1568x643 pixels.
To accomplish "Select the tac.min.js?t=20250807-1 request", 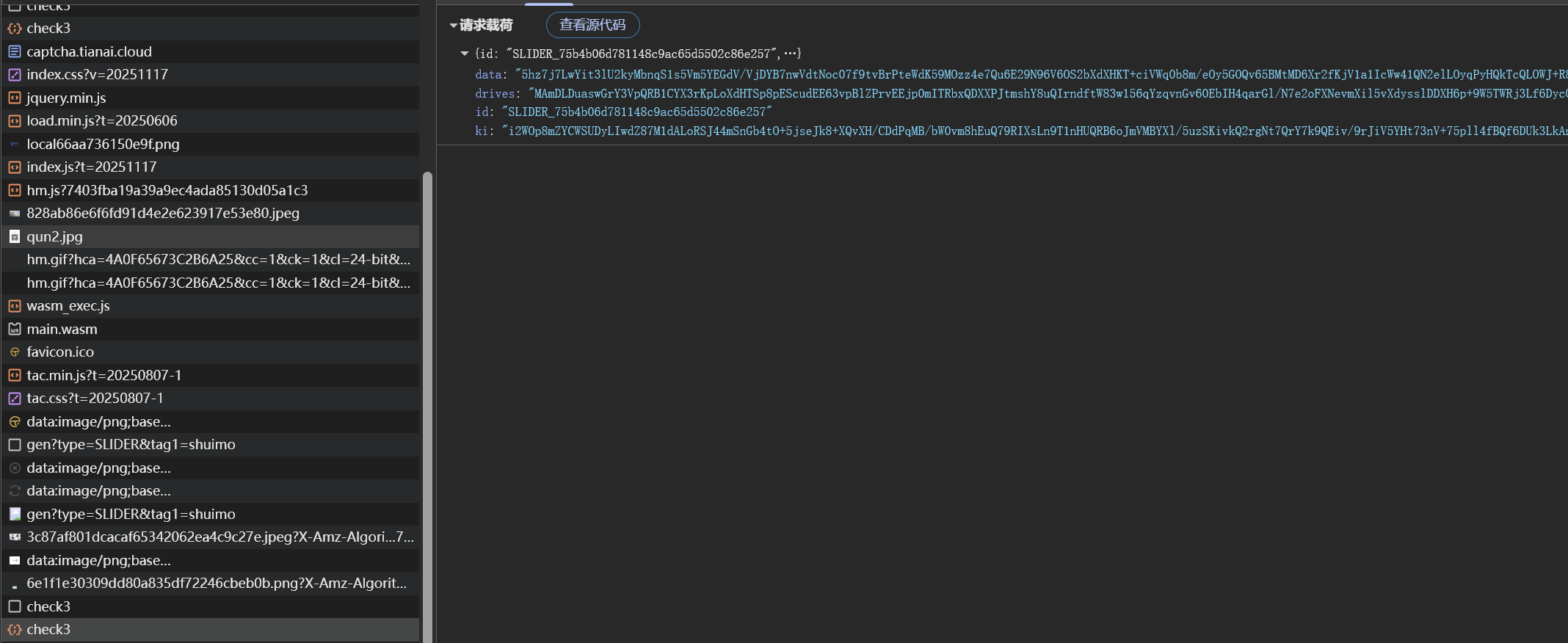I will 104,376.
